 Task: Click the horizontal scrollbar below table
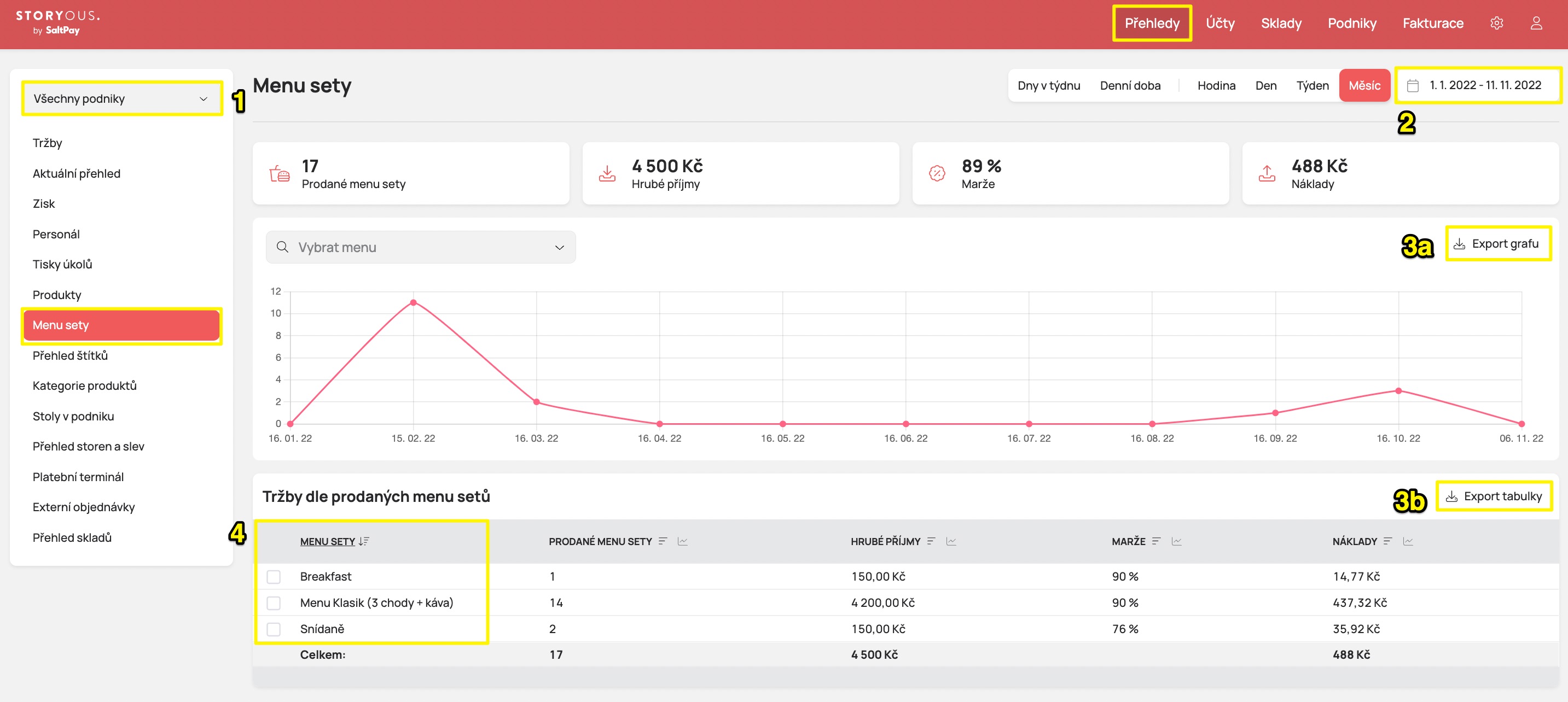(x=906, y=677)
